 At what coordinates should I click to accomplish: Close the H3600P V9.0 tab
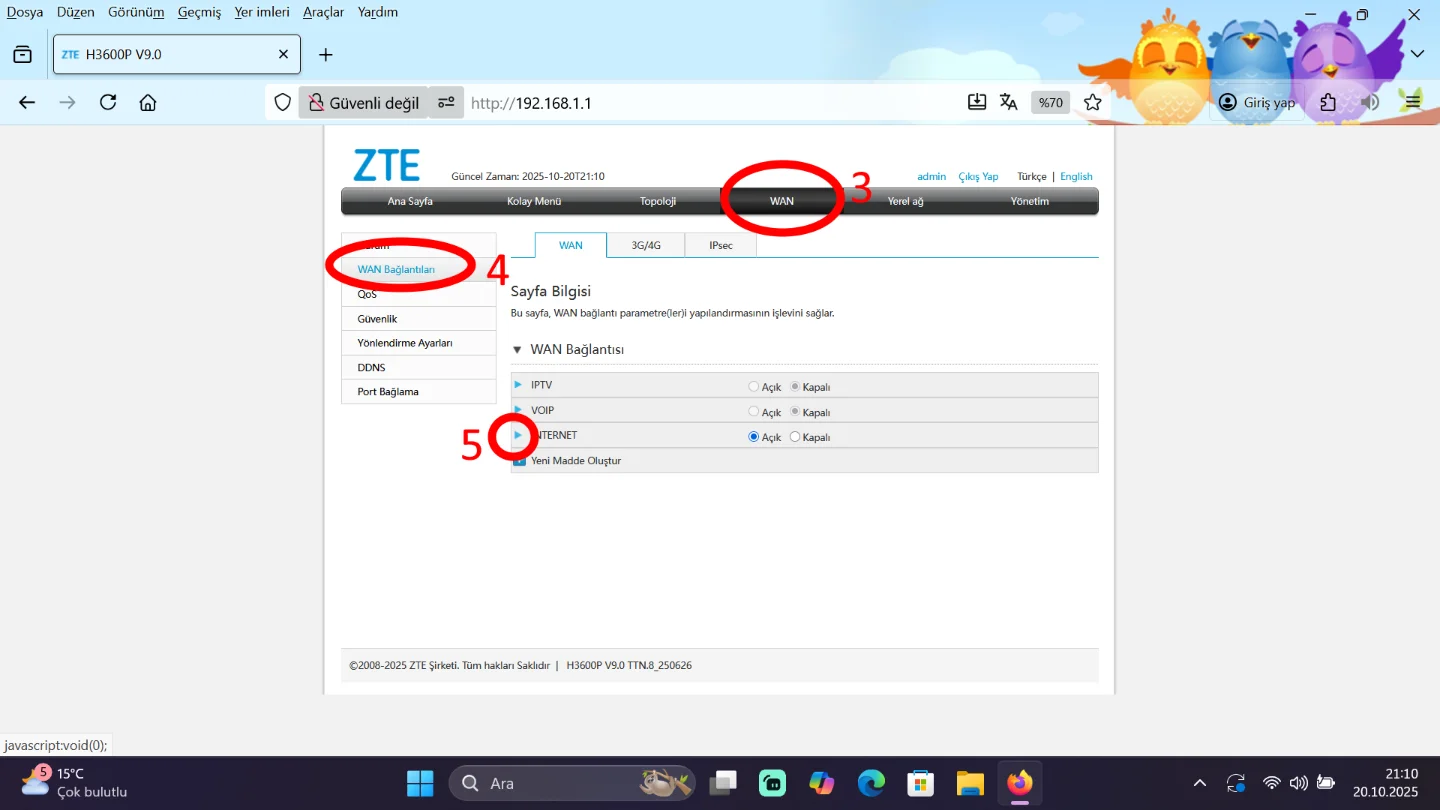pyautogui.click(x=284, y=55)
